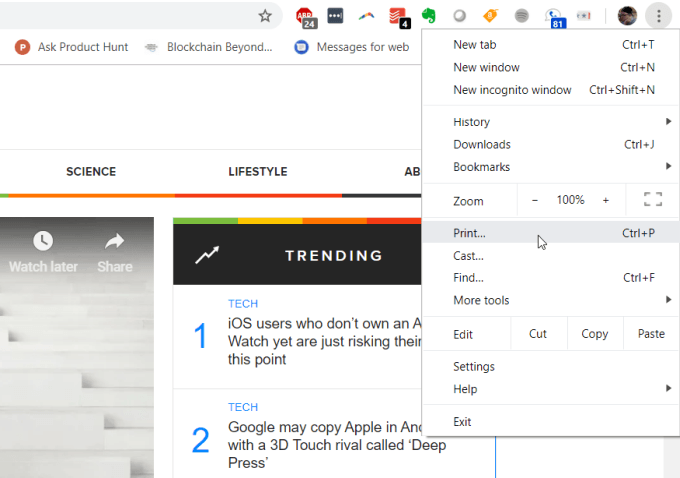Screen dimensions: 680x478
Task: Open the extension icon with badge 81
Action: (555, 18)
